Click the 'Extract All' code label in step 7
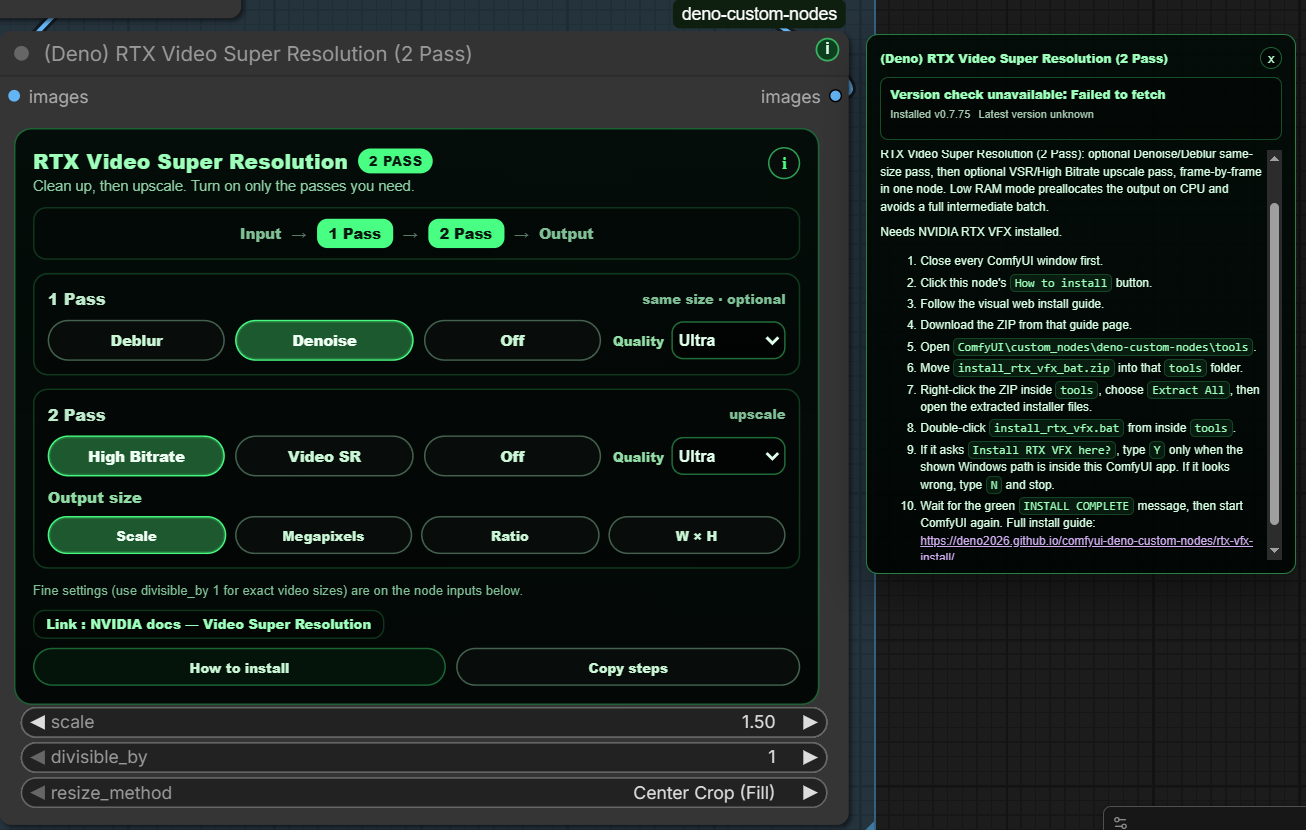Image resolution: width=1306 pixels, height=830 pixels. tap(1189, 390)
